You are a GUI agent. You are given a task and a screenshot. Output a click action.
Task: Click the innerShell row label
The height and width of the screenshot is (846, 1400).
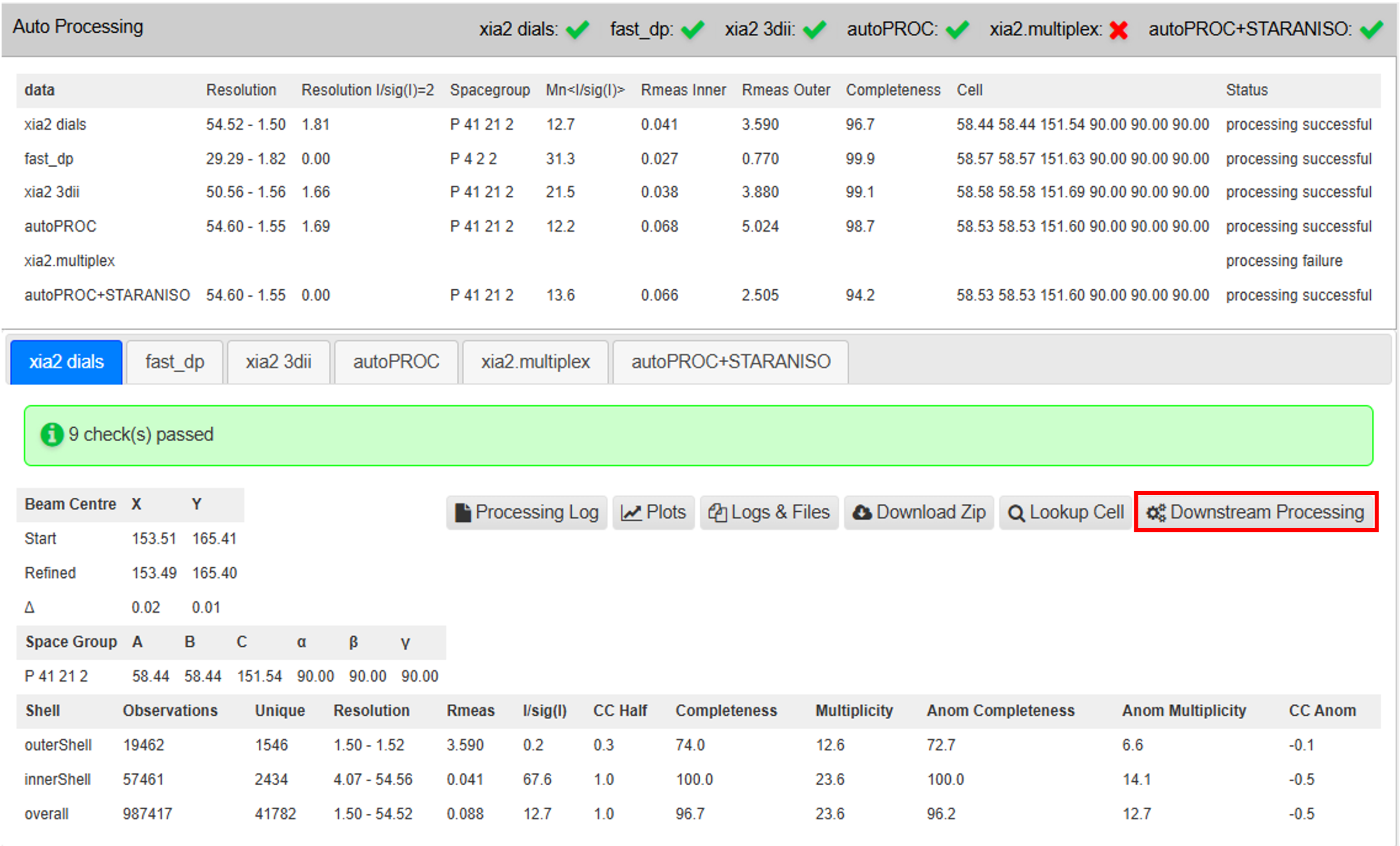[x=57, y=779]
